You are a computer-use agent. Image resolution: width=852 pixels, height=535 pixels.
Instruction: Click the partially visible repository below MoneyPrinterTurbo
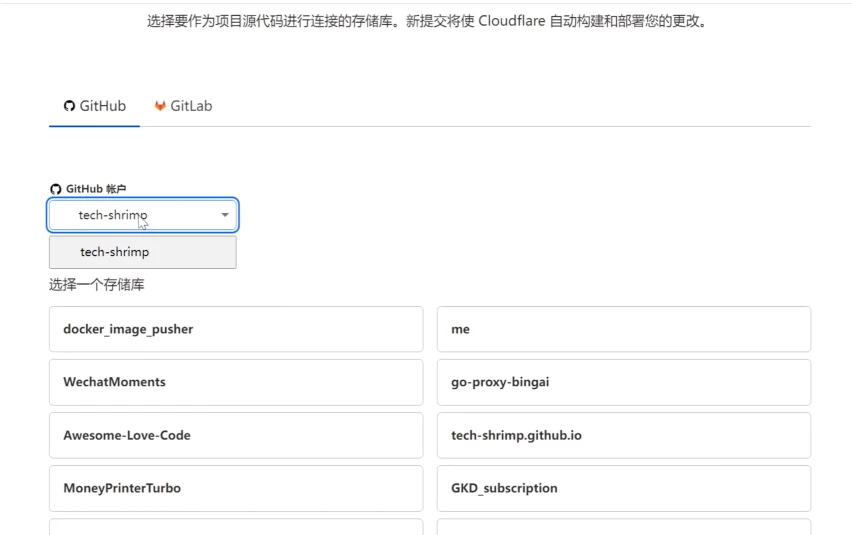pyautogui.click(x=236, y=527)
